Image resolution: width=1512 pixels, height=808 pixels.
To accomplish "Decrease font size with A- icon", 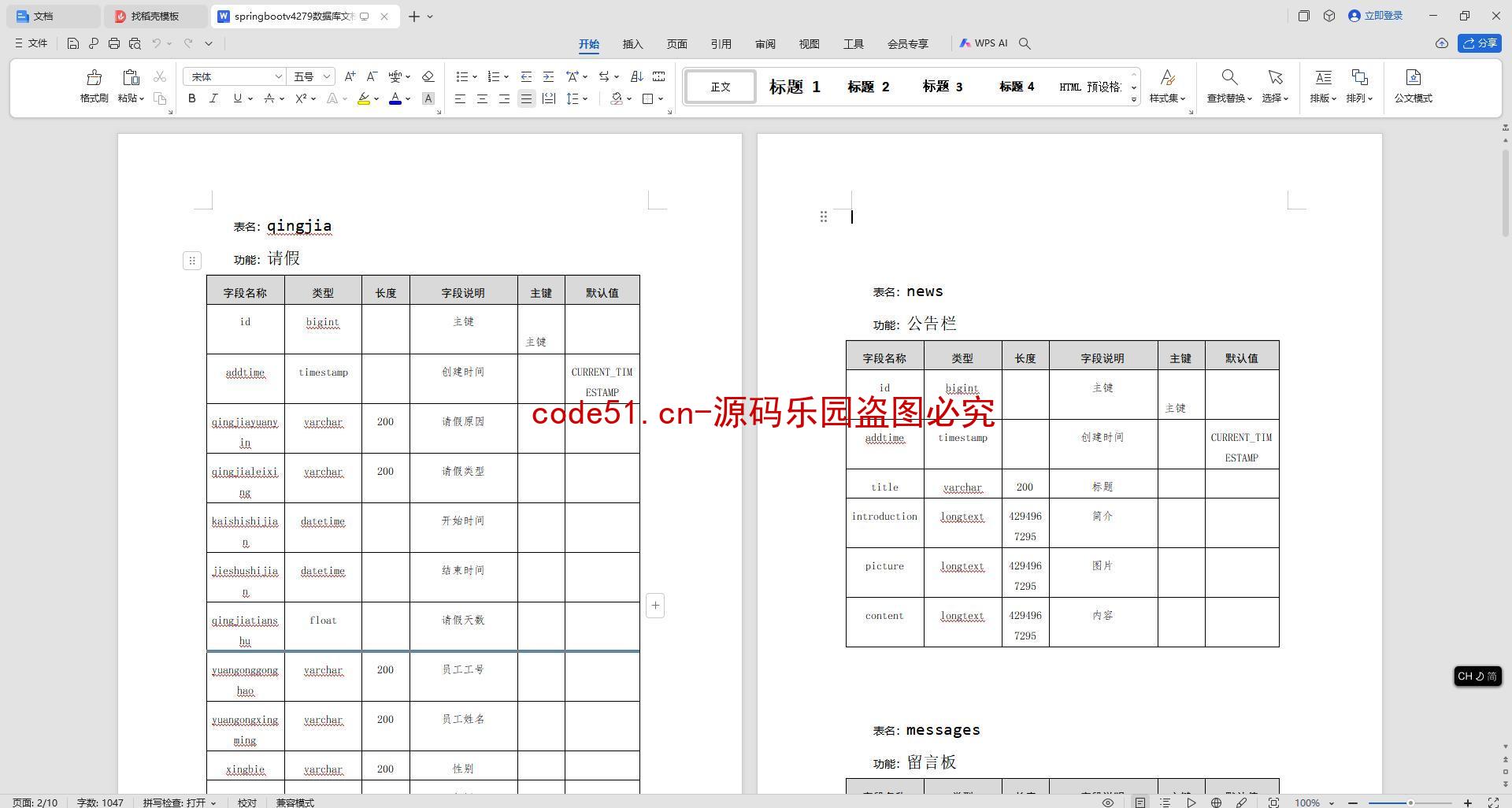I will (x=372, y=76).
